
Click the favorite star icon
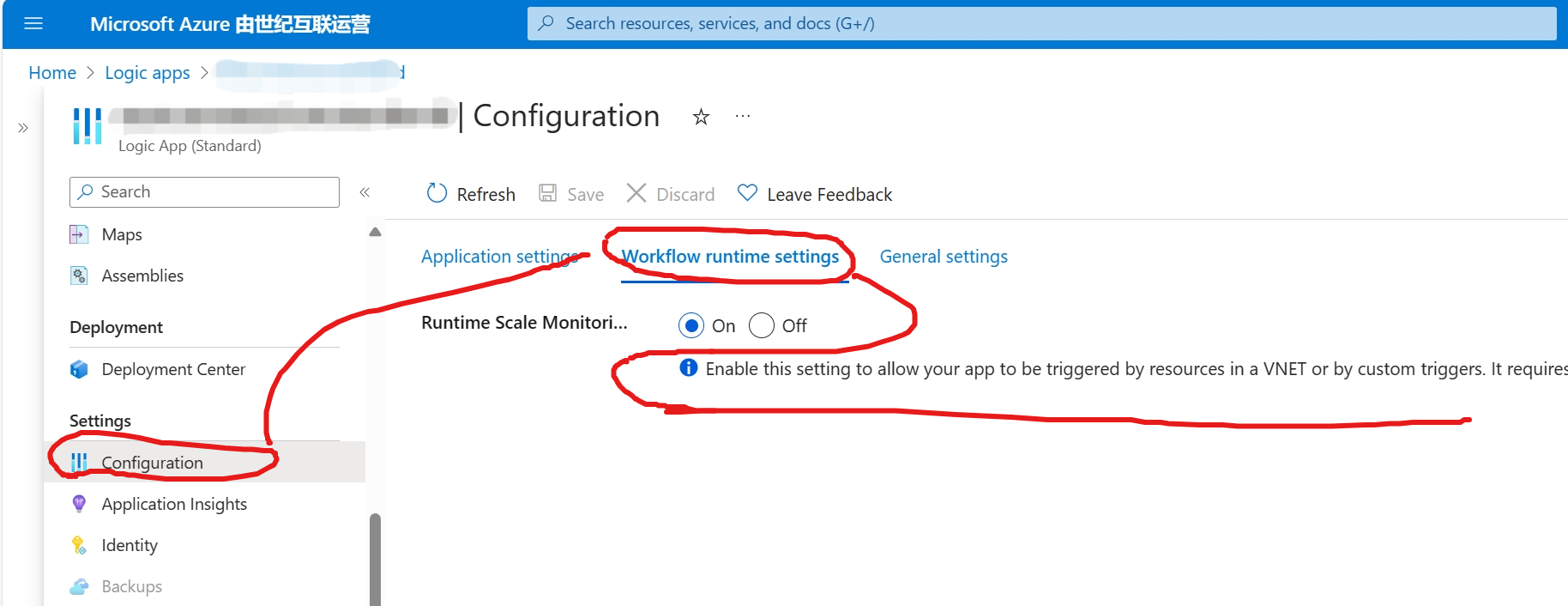[x=701, y=117]
